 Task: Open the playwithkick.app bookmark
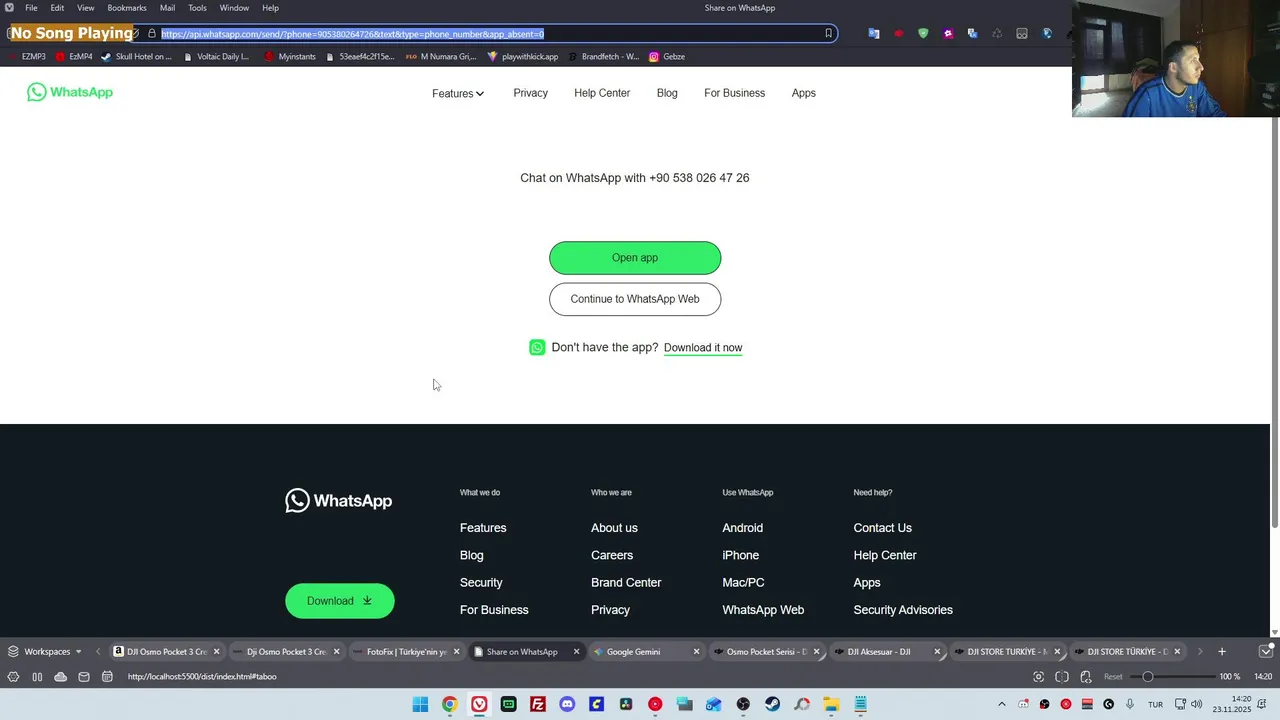tap(523, 57)
